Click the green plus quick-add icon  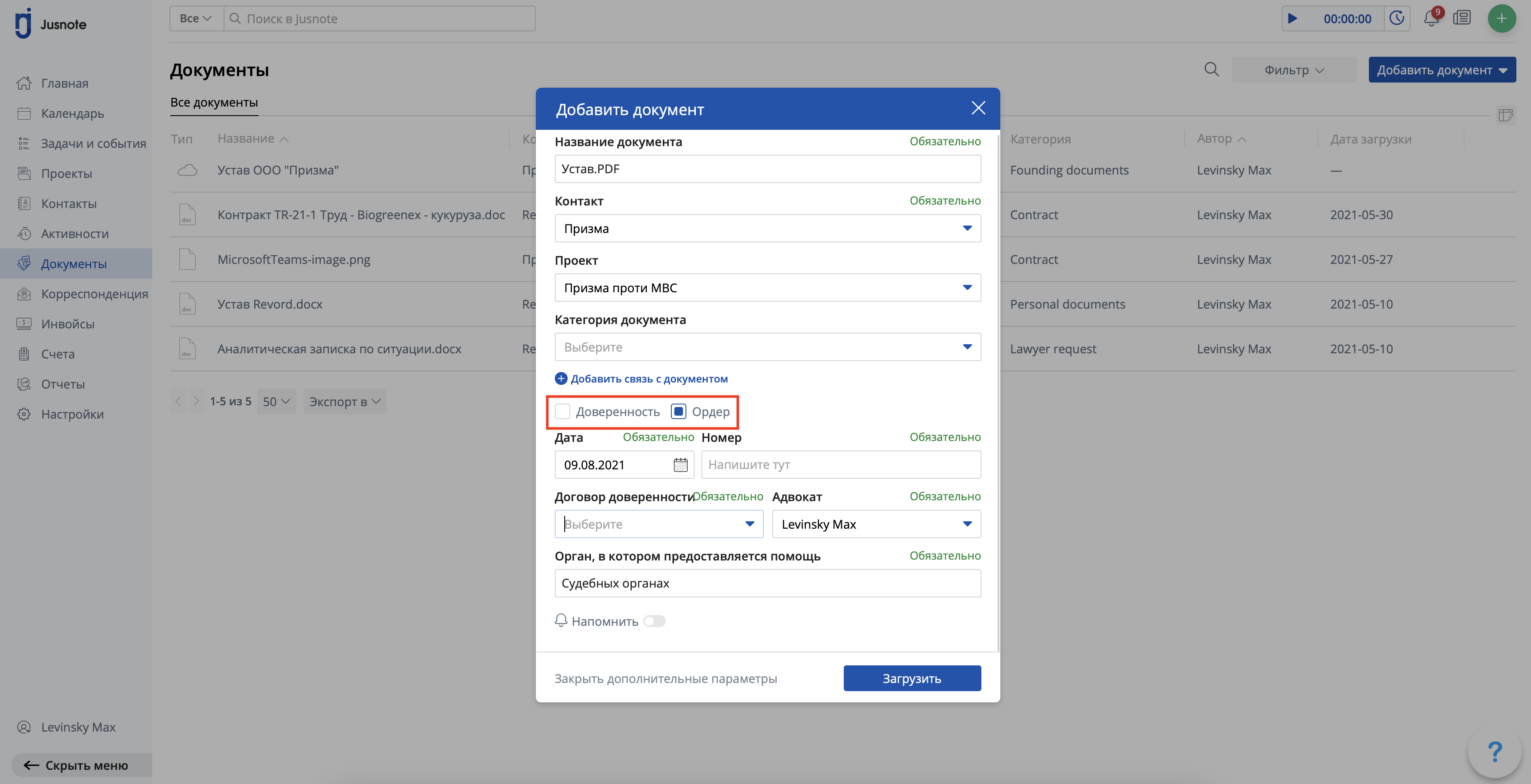pos(1501,18)
